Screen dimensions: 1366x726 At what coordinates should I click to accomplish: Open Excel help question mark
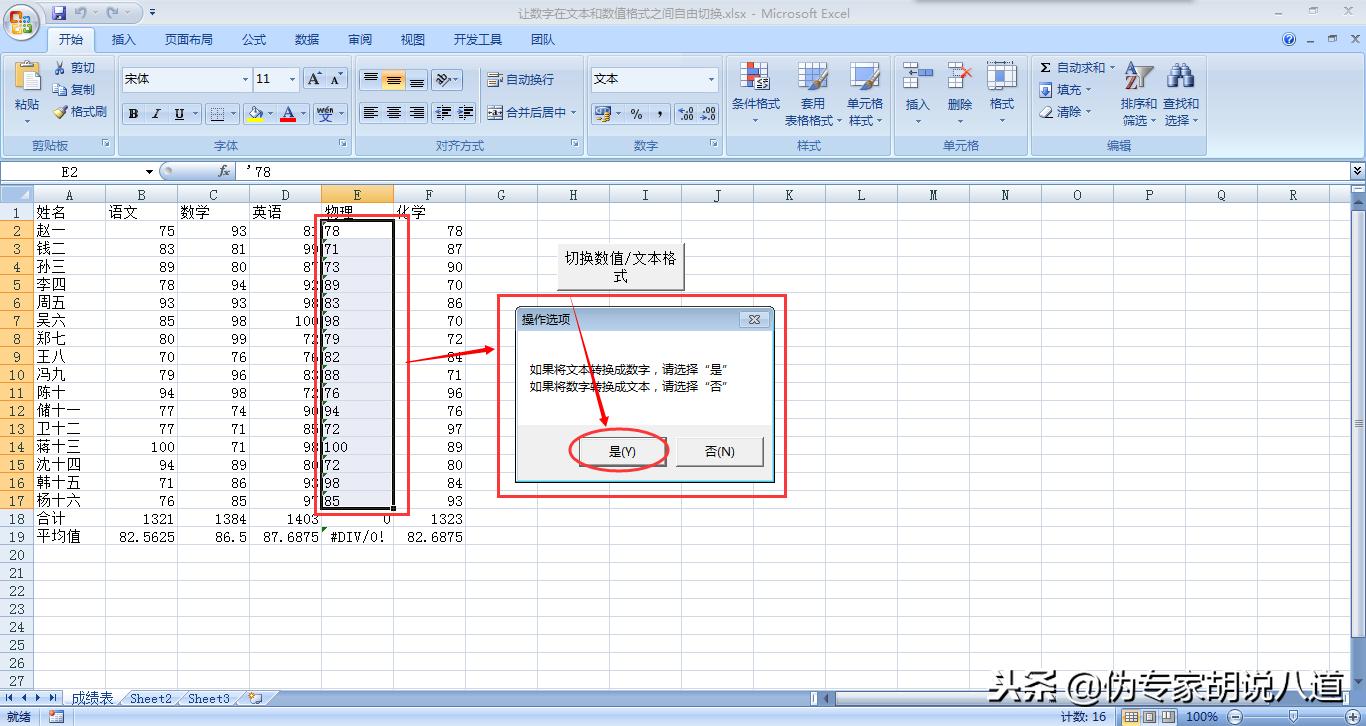(1289, 40)
